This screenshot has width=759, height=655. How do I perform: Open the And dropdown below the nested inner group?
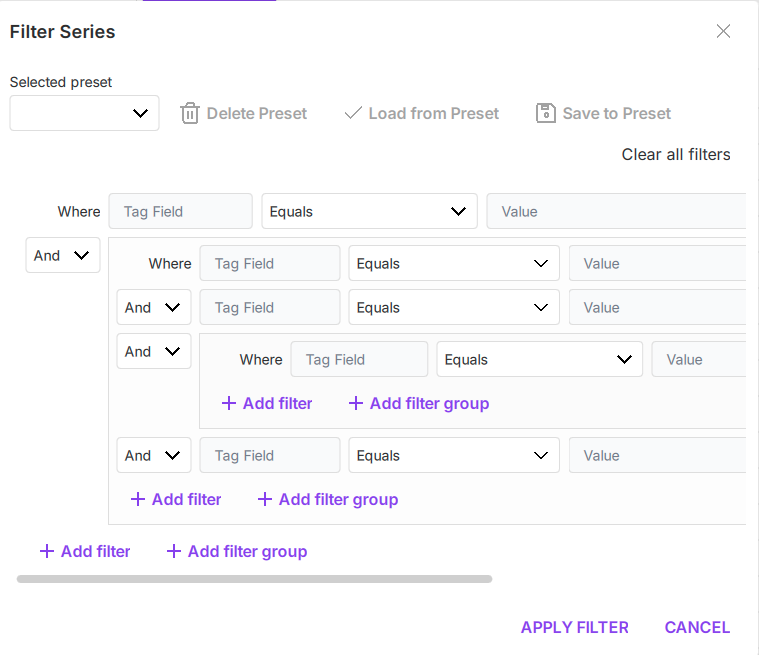pyautogui.click(x=154, y=456)
